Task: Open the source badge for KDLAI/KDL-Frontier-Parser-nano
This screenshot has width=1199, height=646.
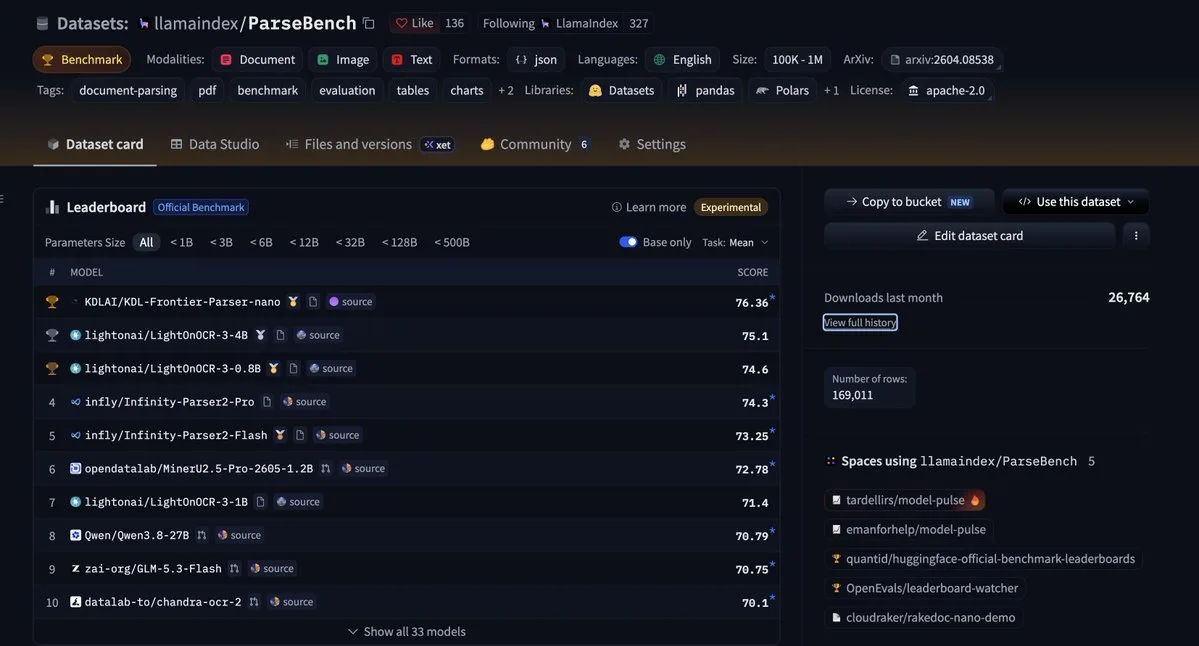Action: click(x=351, y=302)
